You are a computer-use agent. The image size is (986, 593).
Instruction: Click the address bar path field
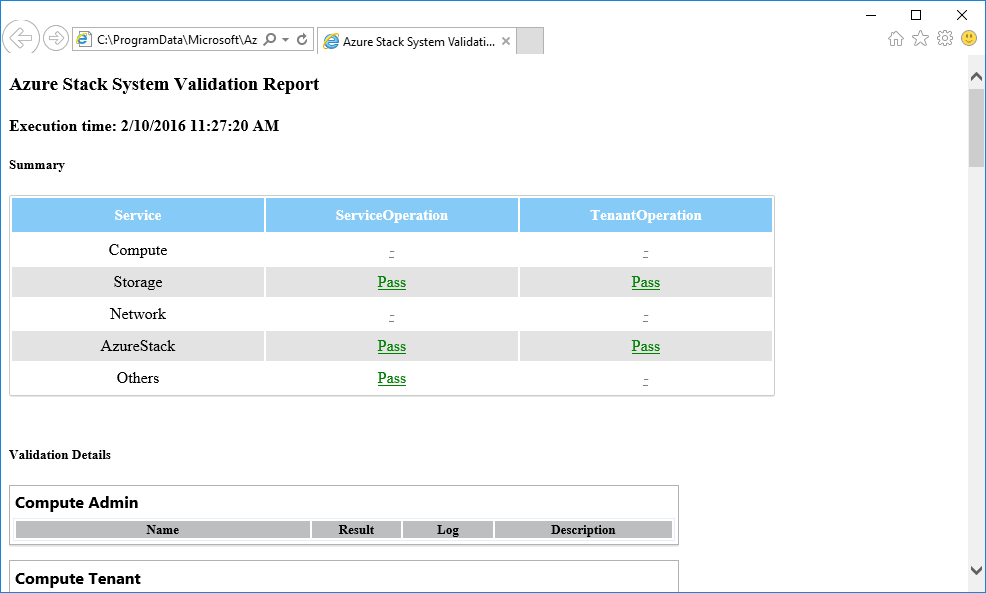point(177,40)
